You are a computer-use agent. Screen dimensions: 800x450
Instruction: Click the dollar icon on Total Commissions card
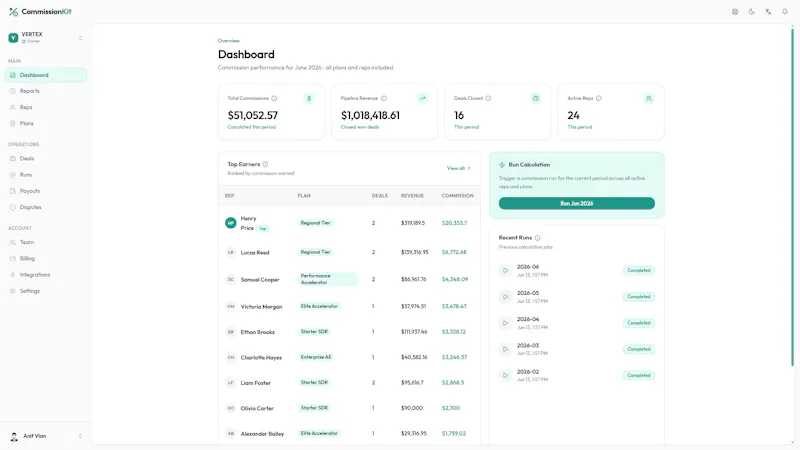tap(309, 98)
